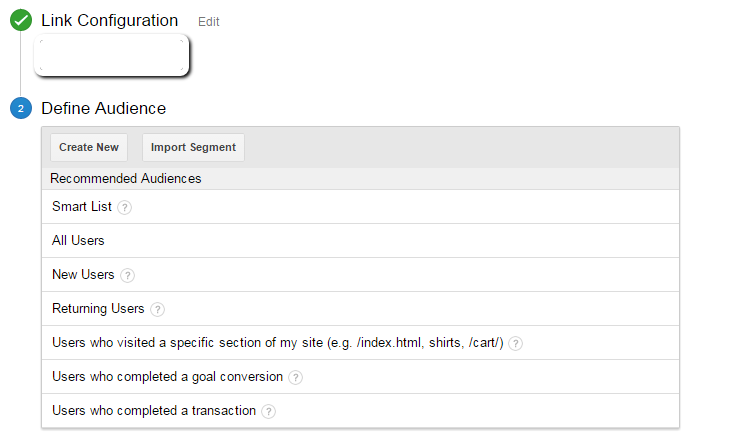Click Edit next to Link Configuration

209,22
